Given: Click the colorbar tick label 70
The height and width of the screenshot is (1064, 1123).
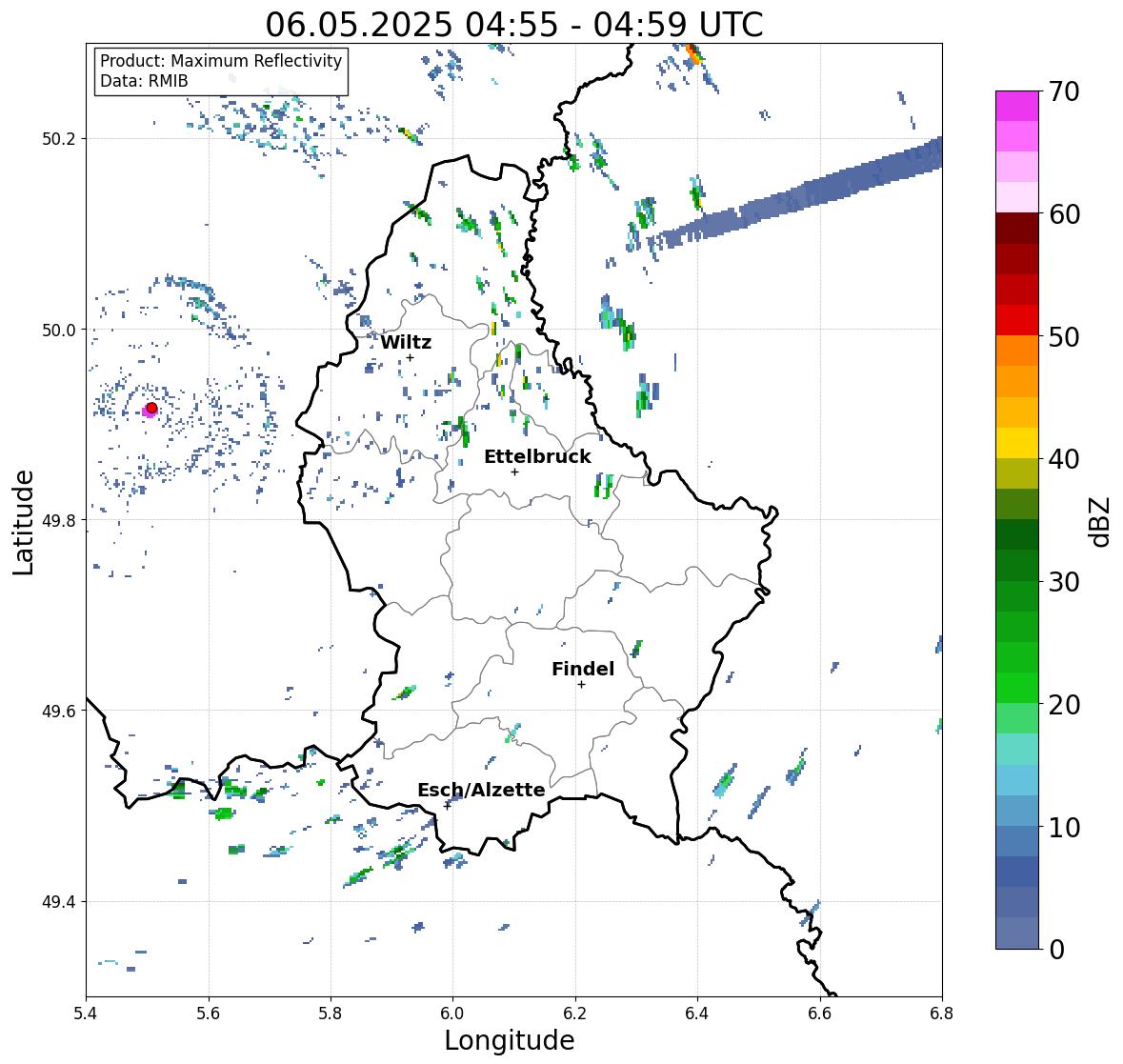Looking at the screenshot, I should (1064, 91).
